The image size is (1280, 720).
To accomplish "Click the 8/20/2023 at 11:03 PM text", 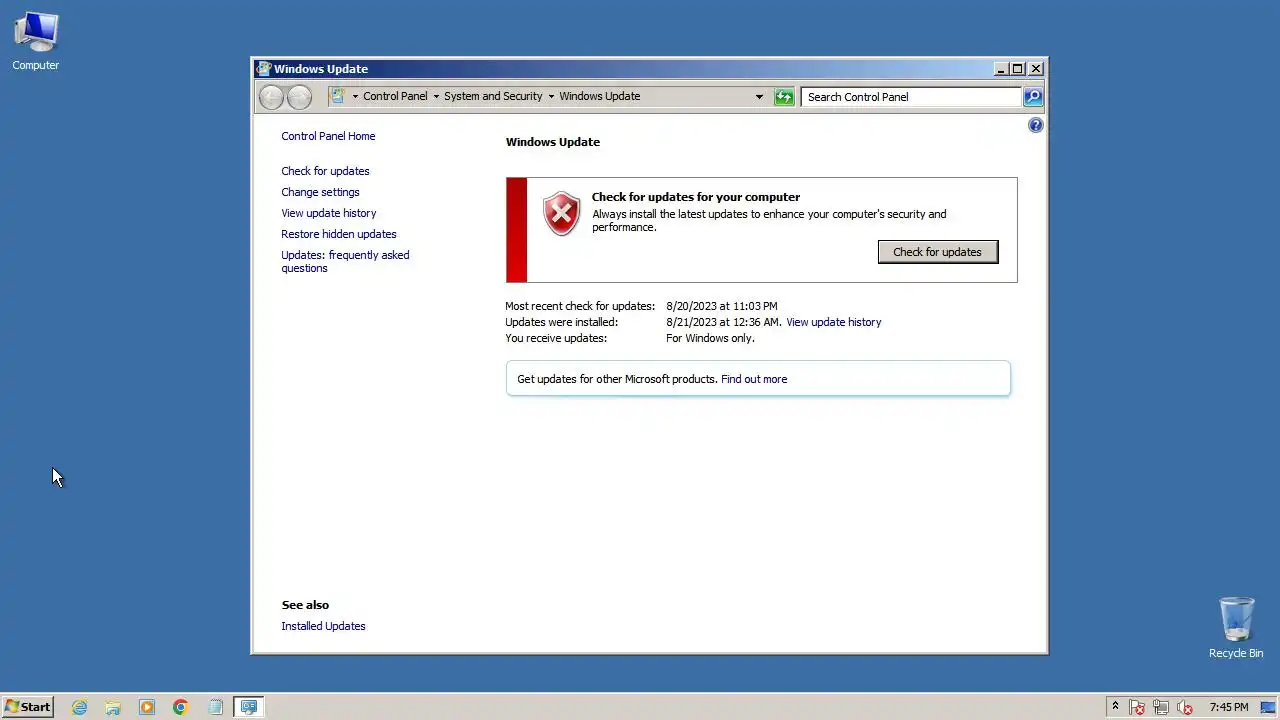I will 721,306.
